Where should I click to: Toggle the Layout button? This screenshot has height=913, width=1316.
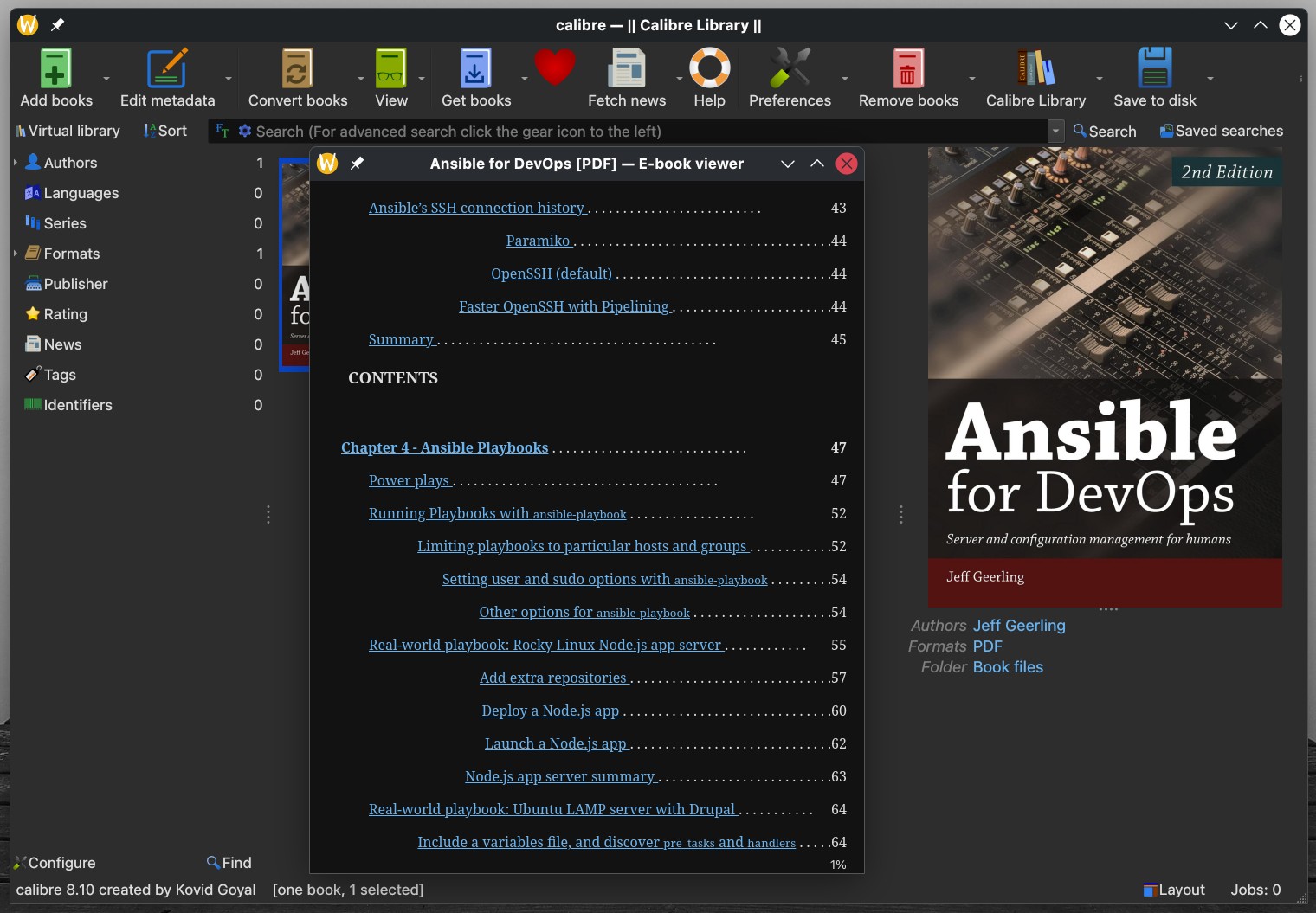coord(1174,890)
